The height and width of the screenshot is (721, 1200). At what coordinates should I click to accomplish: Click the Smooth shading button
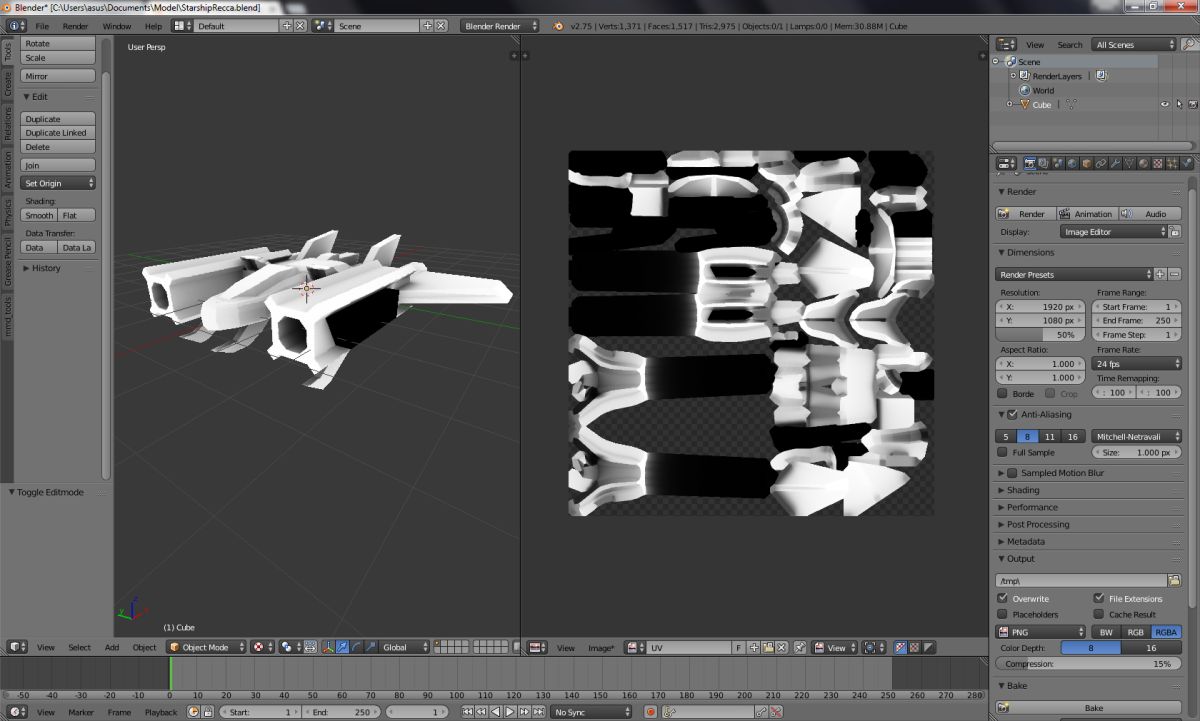(x=39, y=215)
